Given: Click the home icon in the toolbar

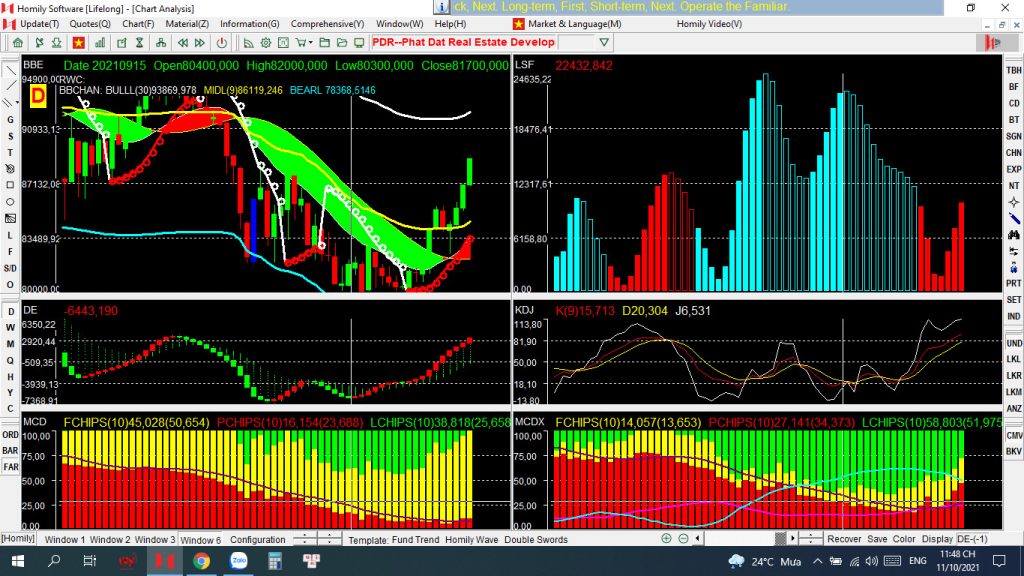Looking at the screenshot, I should point(18,43).
